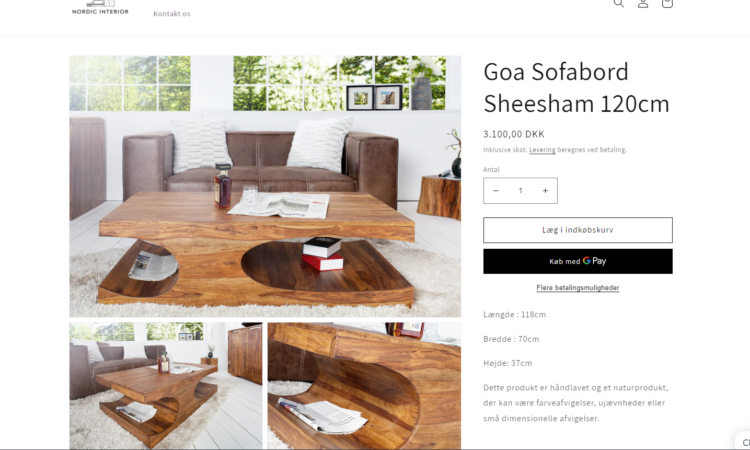This screenshot has width=750, height=450.
Task: Buy with Køb med G Pay button
Action: pos(578,261)
